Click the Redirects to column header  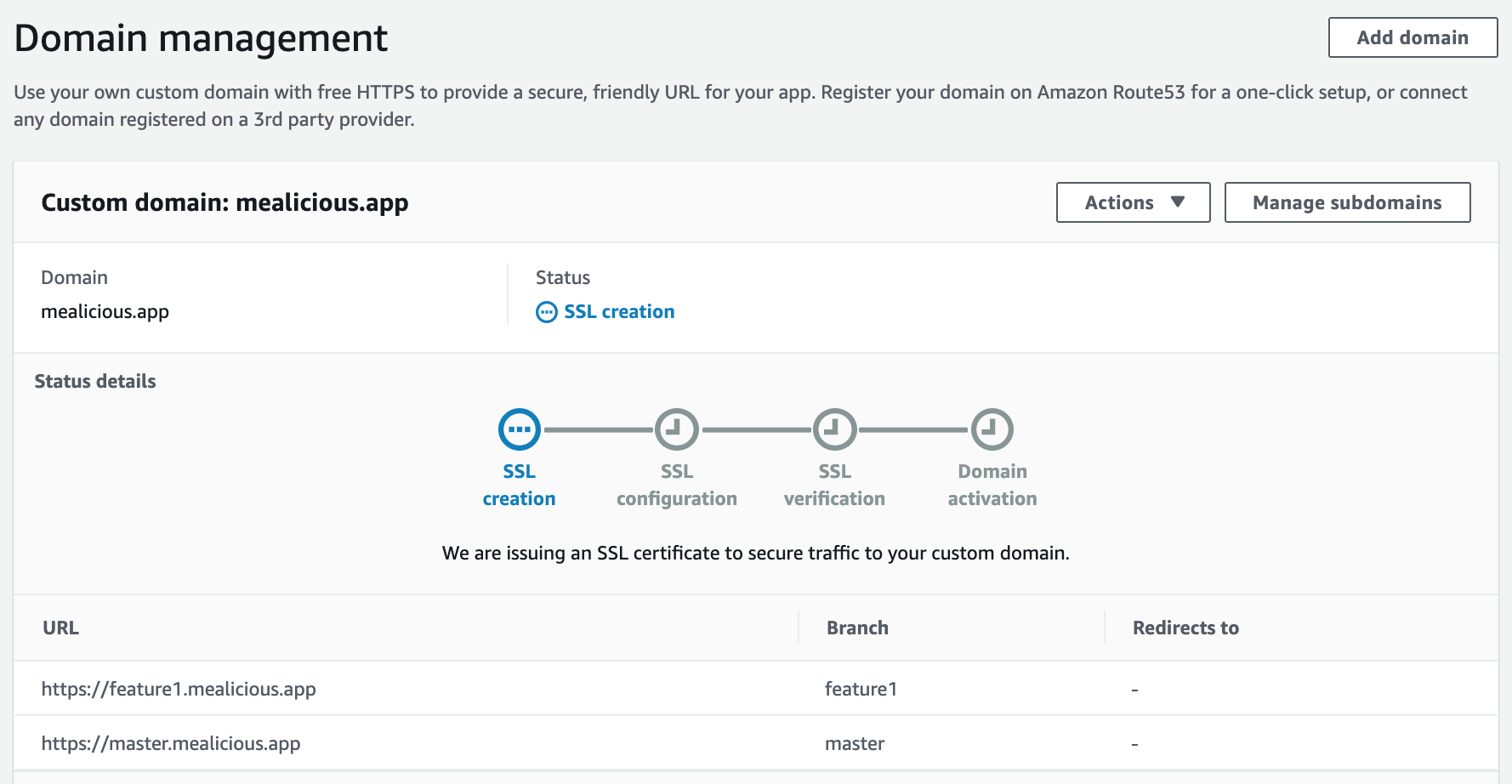(1185, 628)
